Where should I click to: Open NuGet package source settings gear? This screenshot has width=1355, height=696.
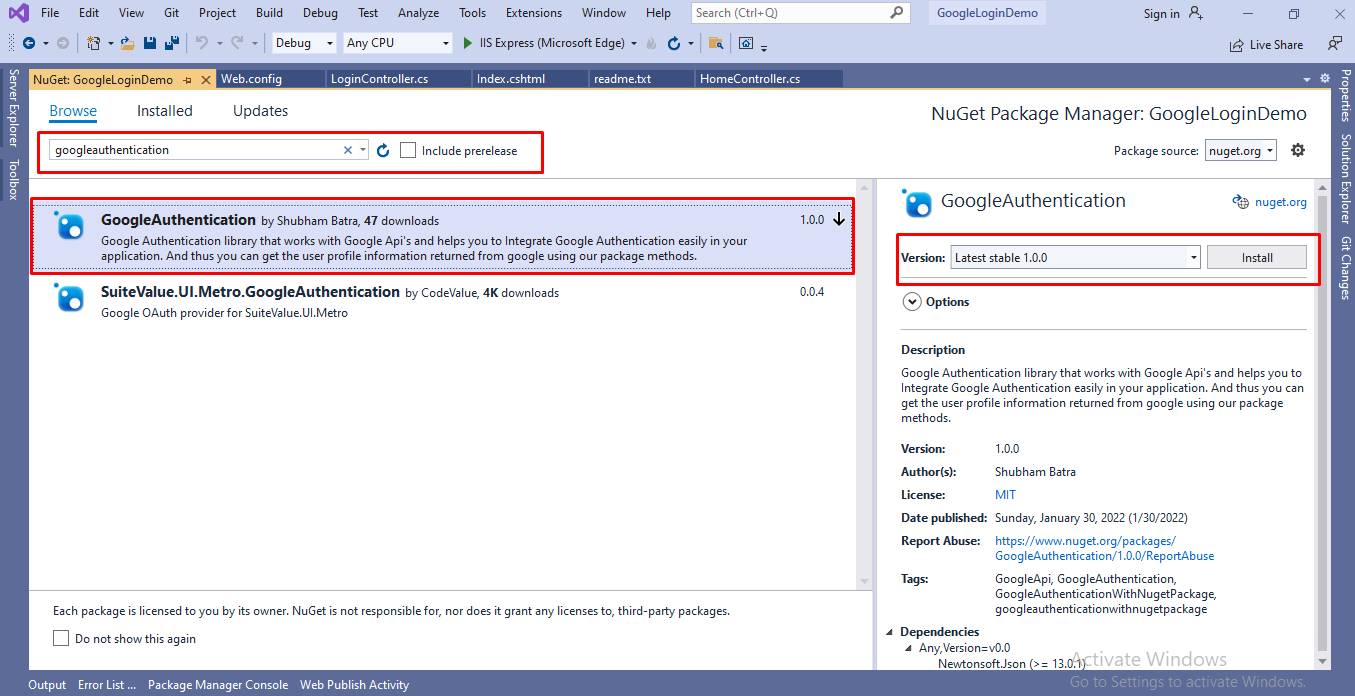1298,150
